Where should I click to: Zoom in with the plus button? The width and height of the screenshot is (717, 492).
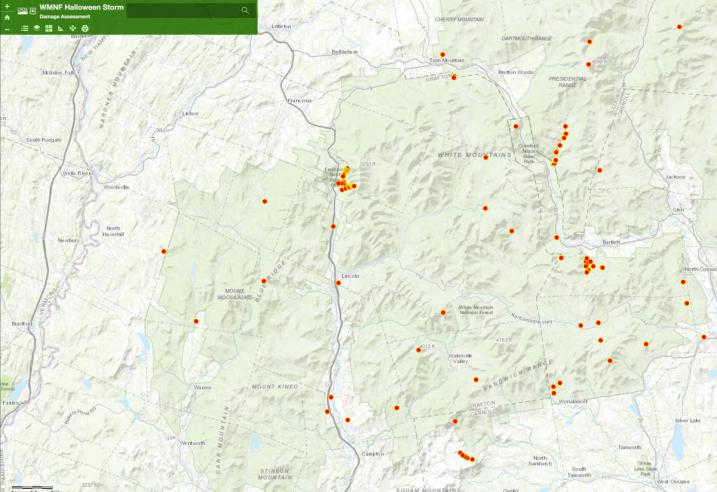7,6
